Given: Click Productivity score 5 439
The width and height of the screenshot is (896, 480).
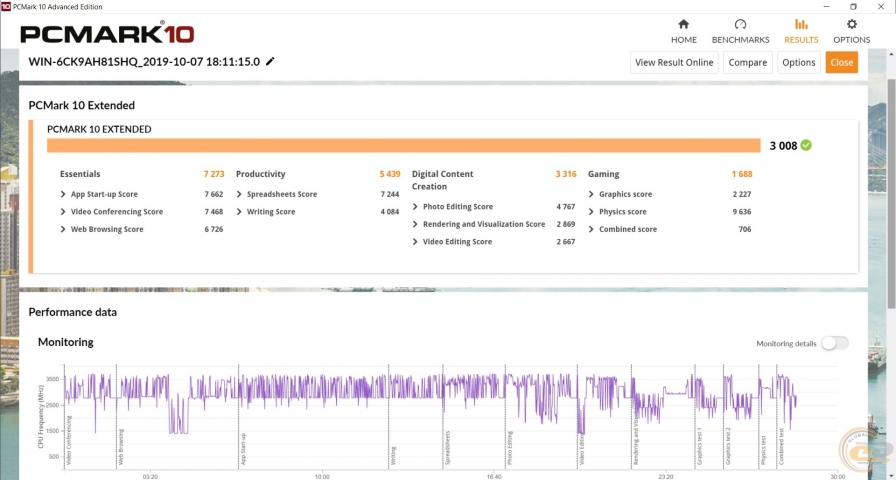Looking at the screenshot, I should (x=390, y=174).
